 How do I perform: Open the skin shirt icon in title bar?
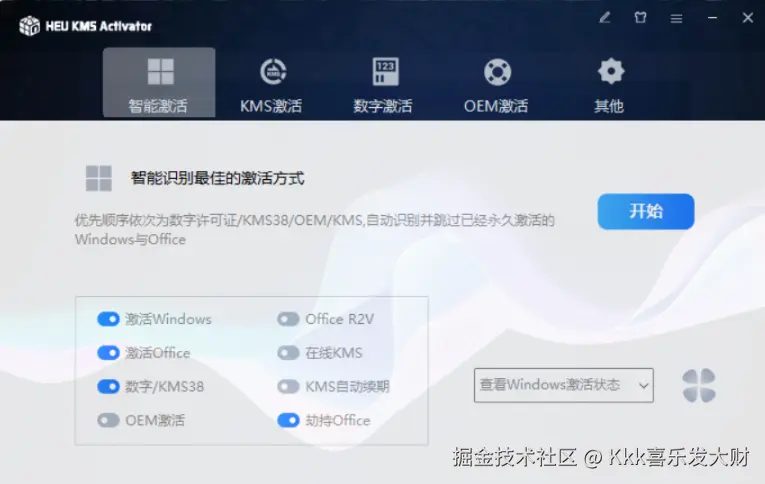pyautogui.click(x=640, y=18)
